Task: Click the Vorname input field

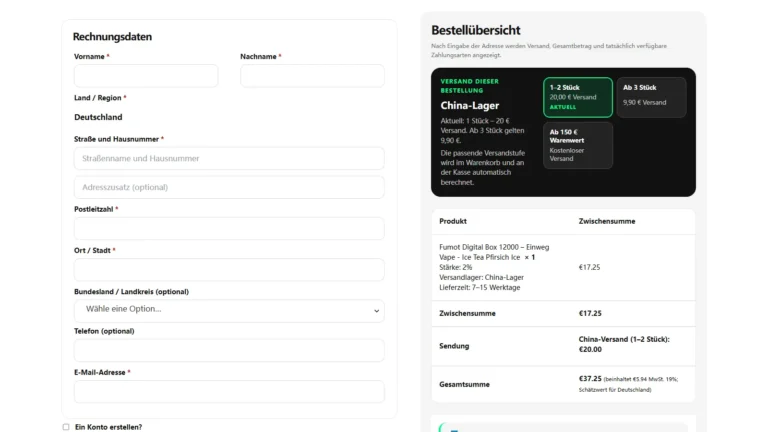Action: click(146, 76)
